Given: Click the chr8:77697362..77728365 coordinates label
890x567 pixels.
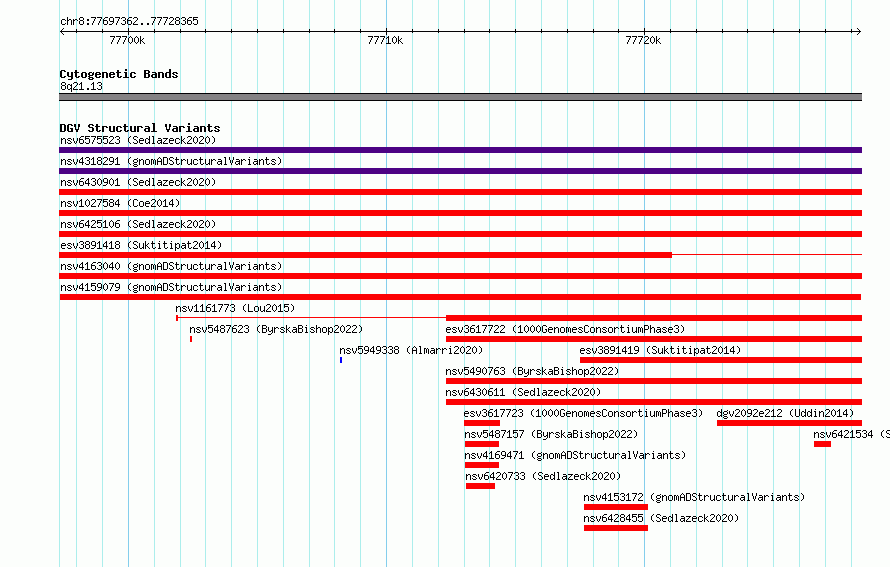Looking at the screenshot, I should pyautogui.click(x=129, y=21).
